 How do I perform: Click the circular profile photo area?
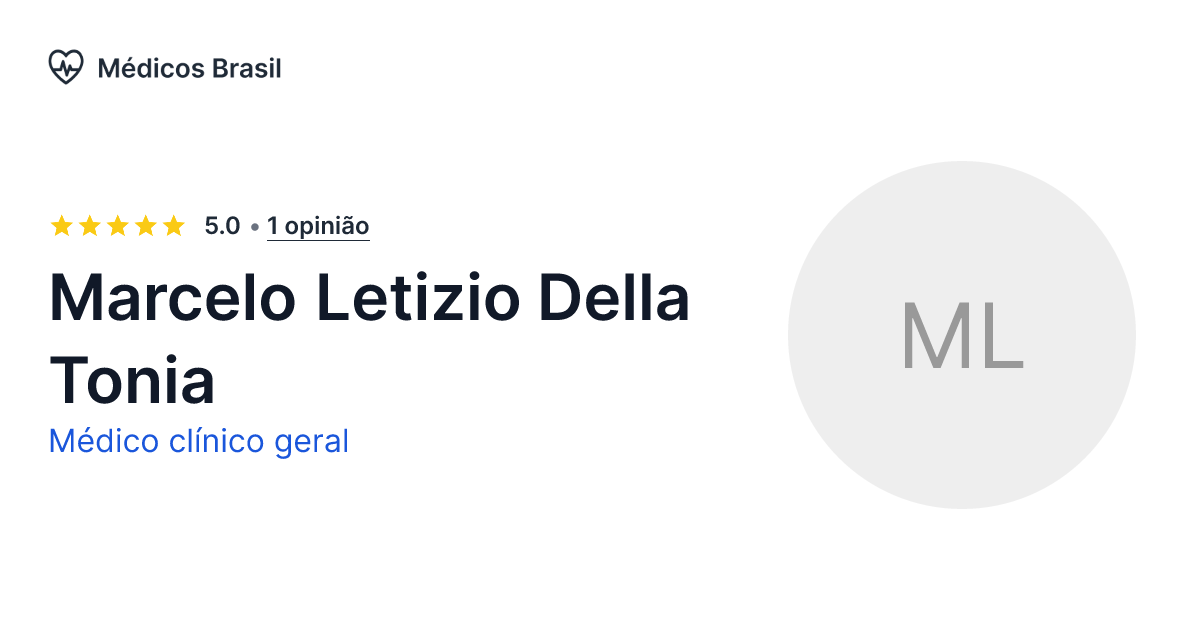coord(962,335)
